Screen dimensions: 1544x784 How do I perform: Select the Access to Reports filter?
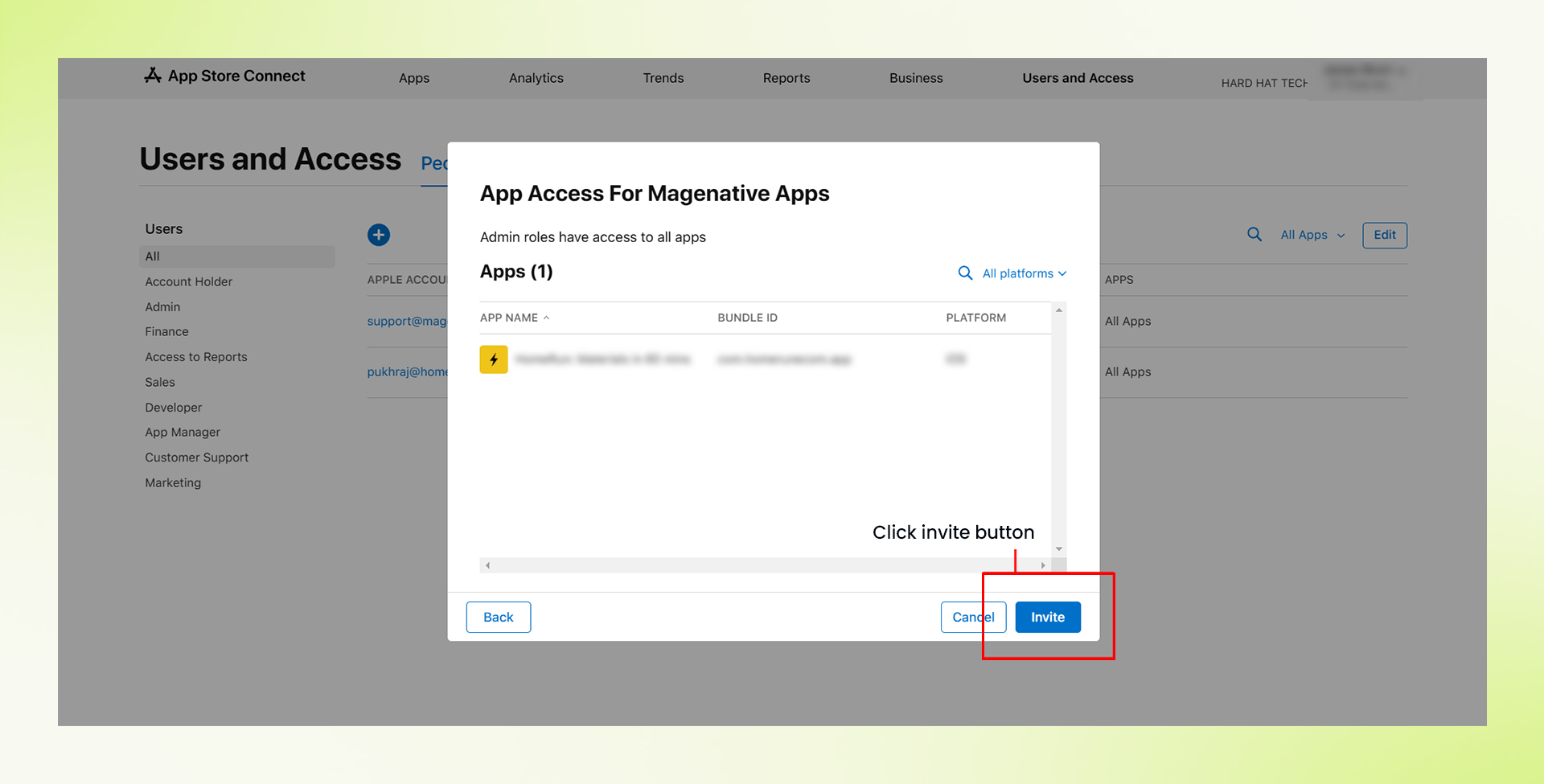click(x=196, y=357)
